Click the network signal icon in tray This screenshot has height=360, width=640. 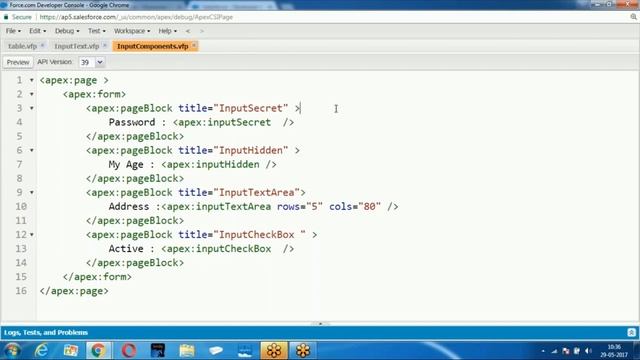click(x=554, y=351)
